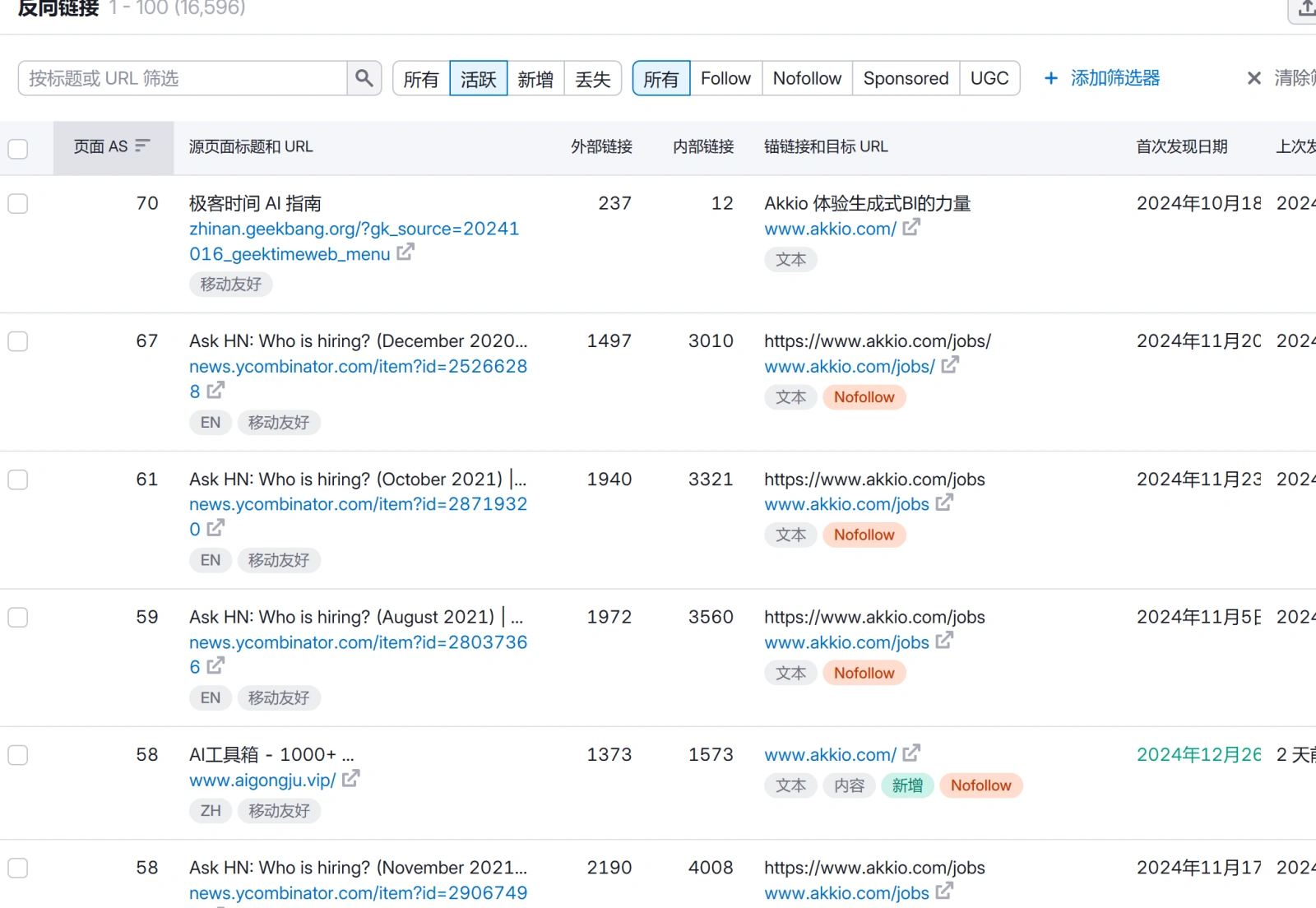
Task: Check the row for 极客时间 AI 指南
Action: coord(18,204)
